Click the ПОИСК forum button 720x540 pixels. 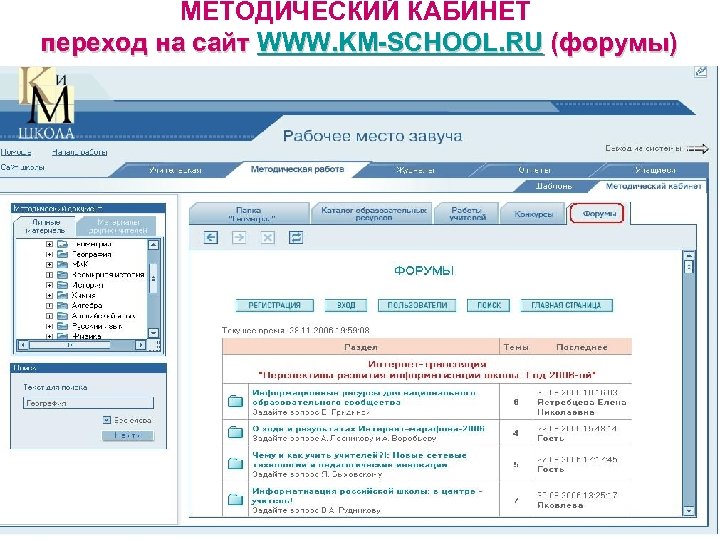click(489, 305)
